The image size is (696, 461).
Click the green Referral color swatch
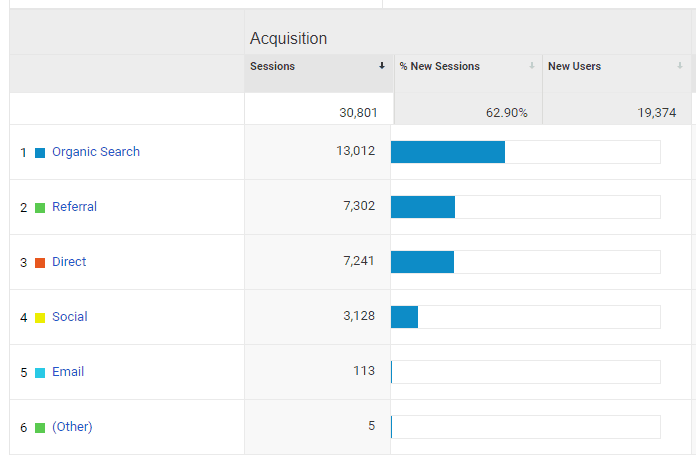click(40, 208)
